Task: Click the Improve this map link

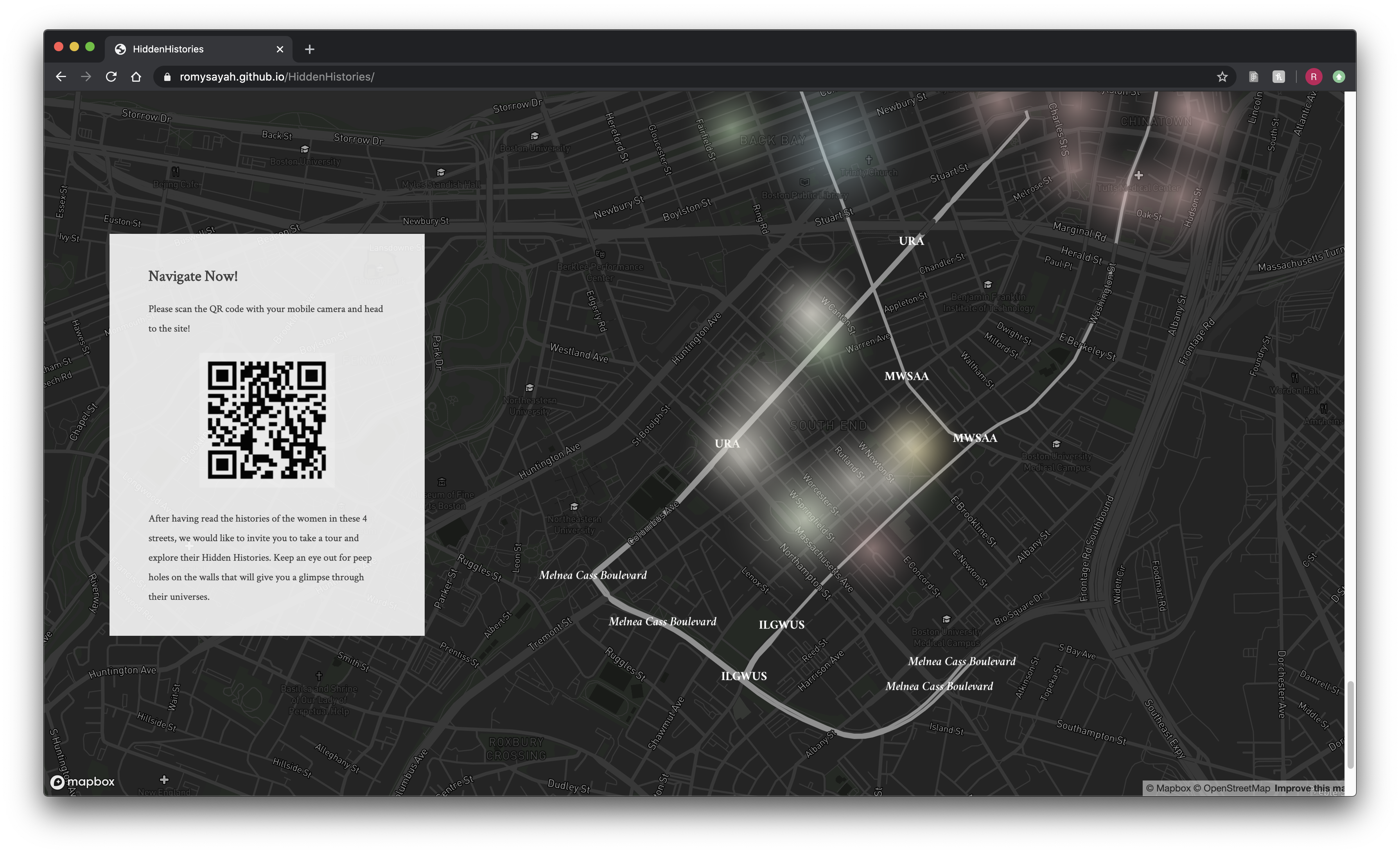Action: click(x=1309, y=788)
